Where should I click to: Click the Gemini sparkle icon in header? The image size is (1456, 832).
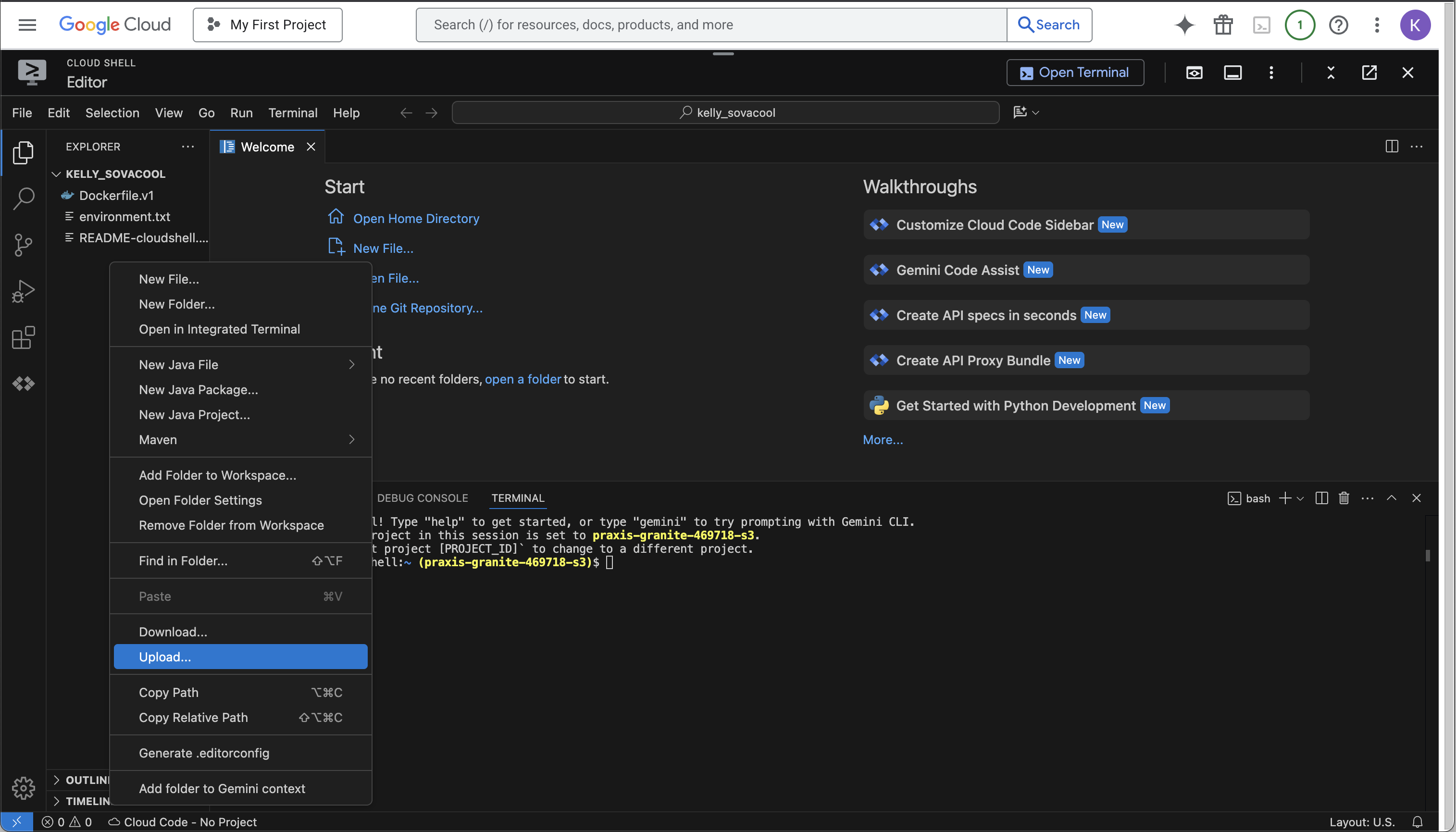[x=1184, y=25]
